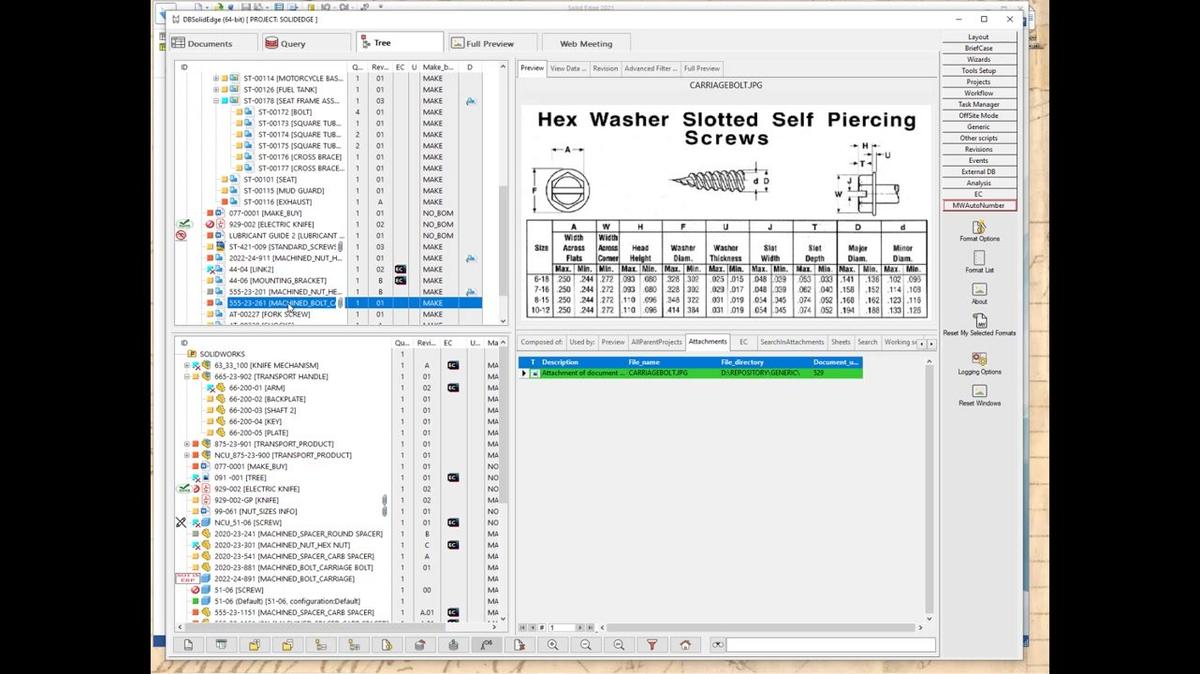Screen dimensions: 1200x674
Task: Select 66-200-03 [SHAFT 2] in lower tree
Action: pyautogui.click(x=262, y=410)
